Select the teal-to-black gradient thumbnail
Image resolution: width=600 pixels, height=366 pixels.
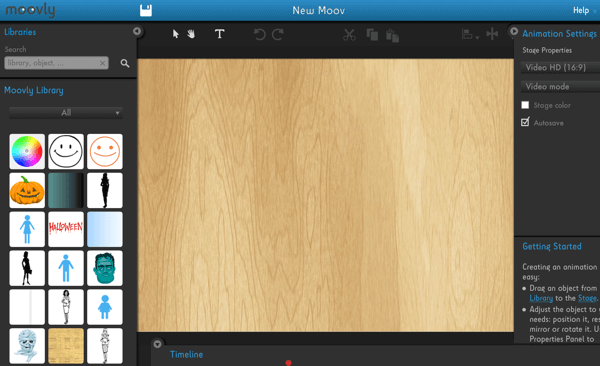[x=66, y=190]
